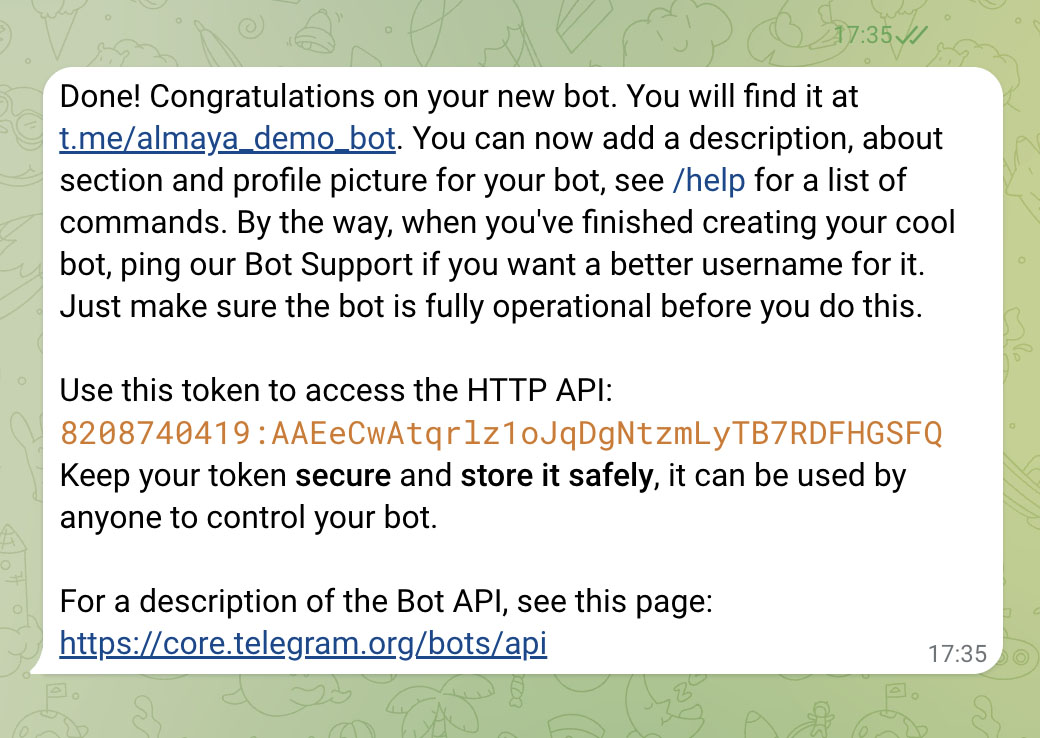Viewport: 1040px width, 738px height.
Task: Click the /help command link
Action: coord(708,180)
